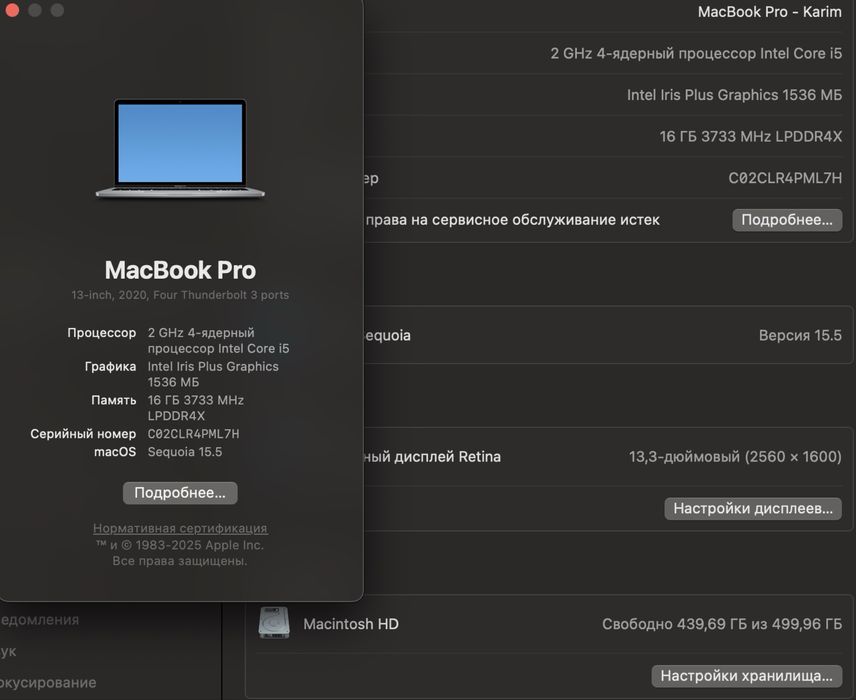856x700 pixels.
Task: Click 'Sequoia 15.5' in About window
Action: (x=185, y=452)
